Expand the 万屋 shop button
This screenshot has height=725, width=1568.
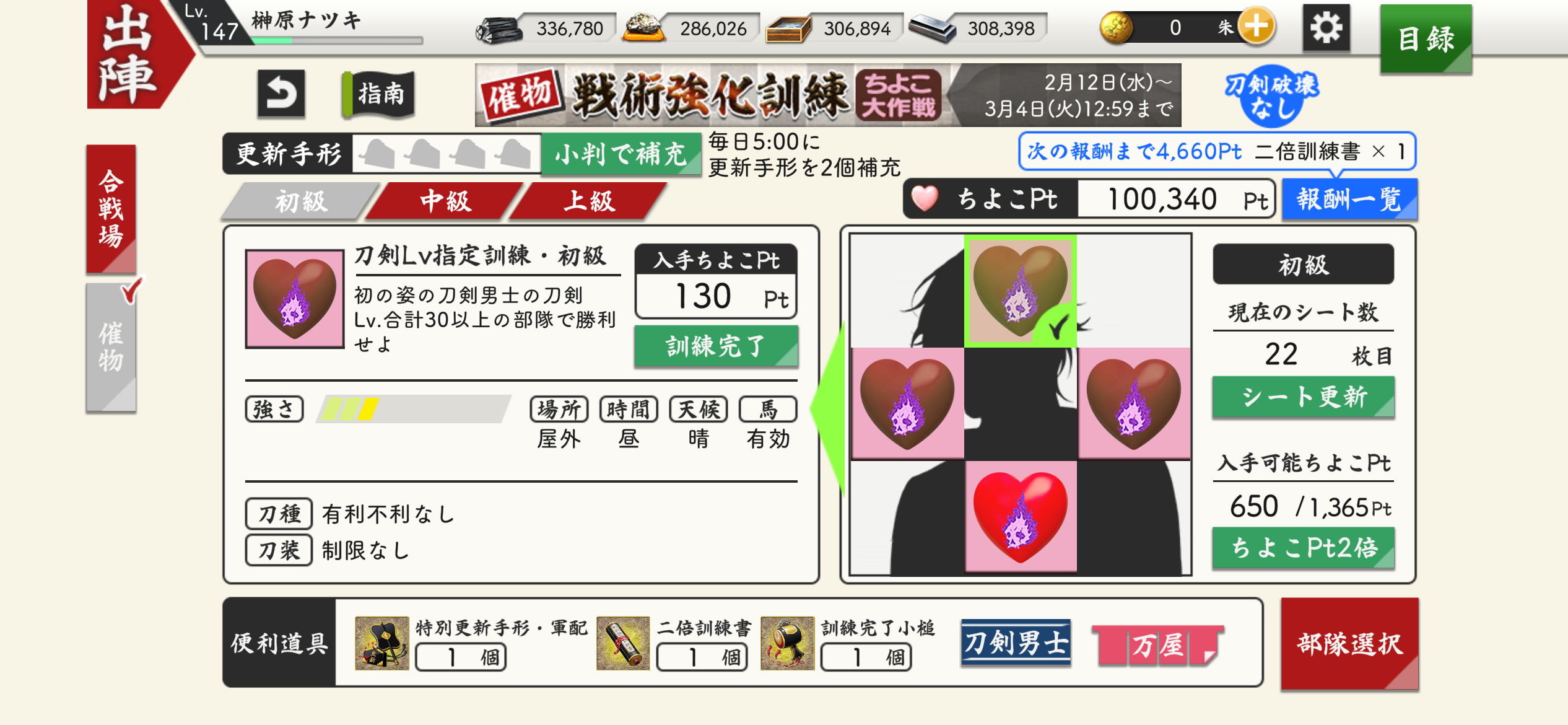[x=1157, y=645]
